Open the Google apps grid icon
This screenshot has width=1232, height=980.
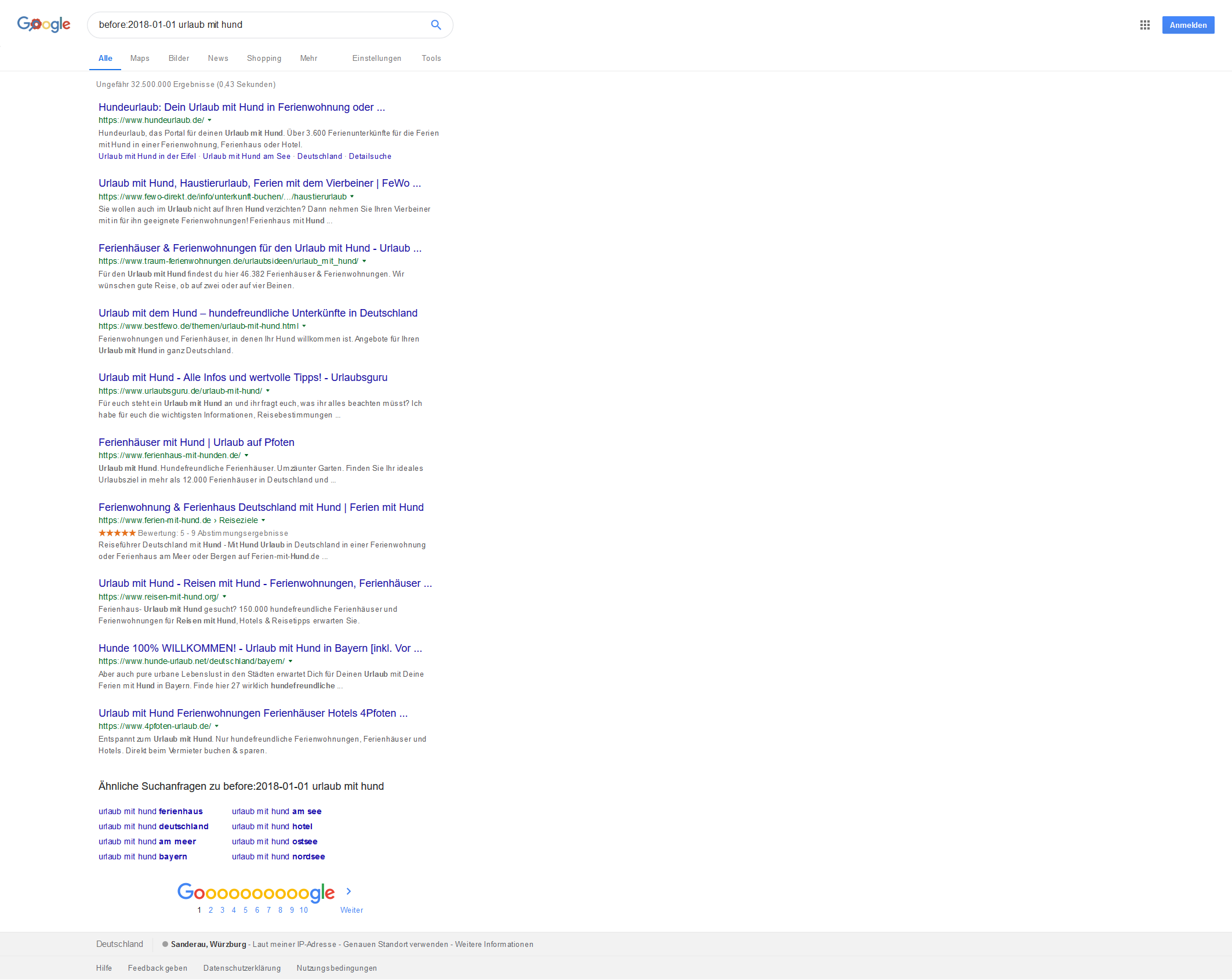pyautogui.click(x=1144, y=25)
